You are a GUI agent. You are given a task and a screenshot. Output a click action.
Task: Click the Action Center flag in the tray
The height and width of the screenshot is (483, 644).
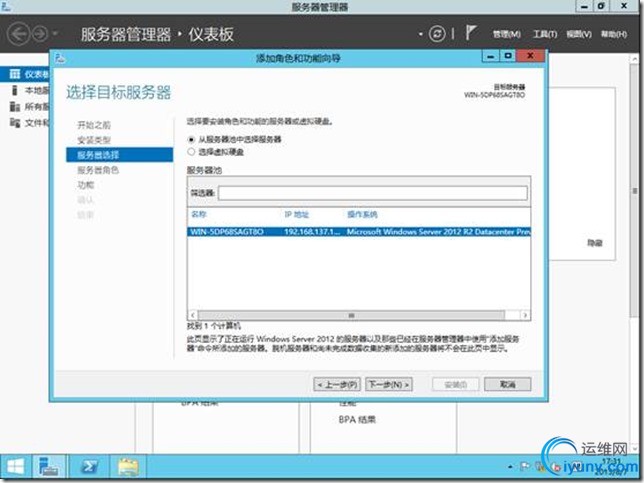click(524, 467)
